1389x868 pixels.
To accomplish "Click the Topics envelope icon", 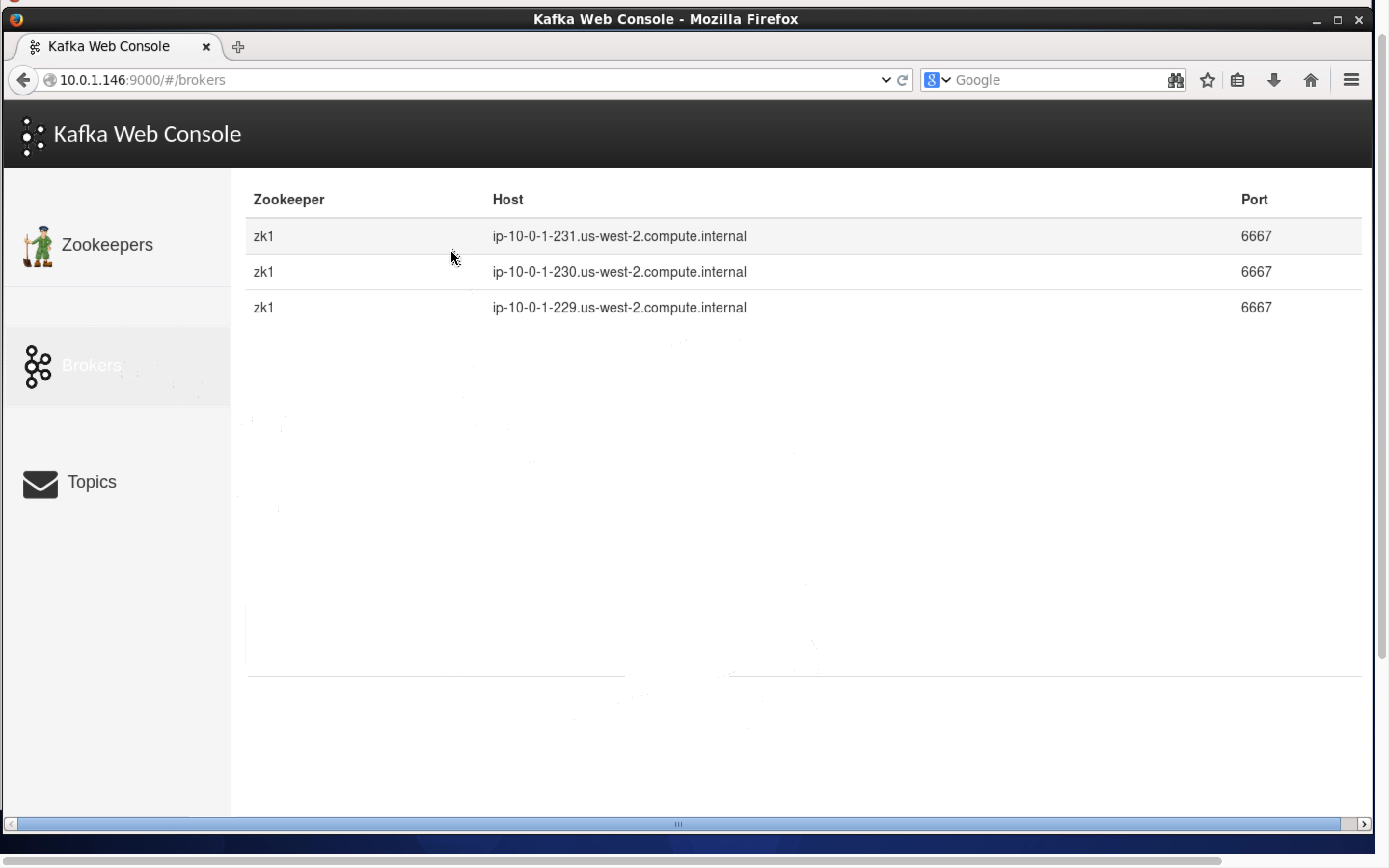I will (40, 484).
